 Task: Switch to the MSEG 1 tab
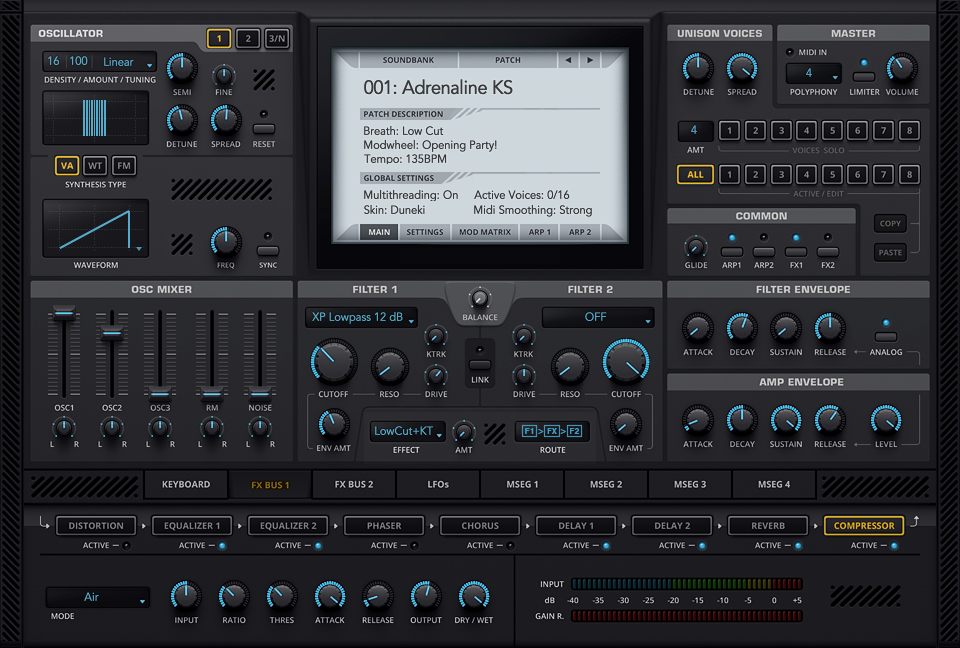[x=522, y=484]
